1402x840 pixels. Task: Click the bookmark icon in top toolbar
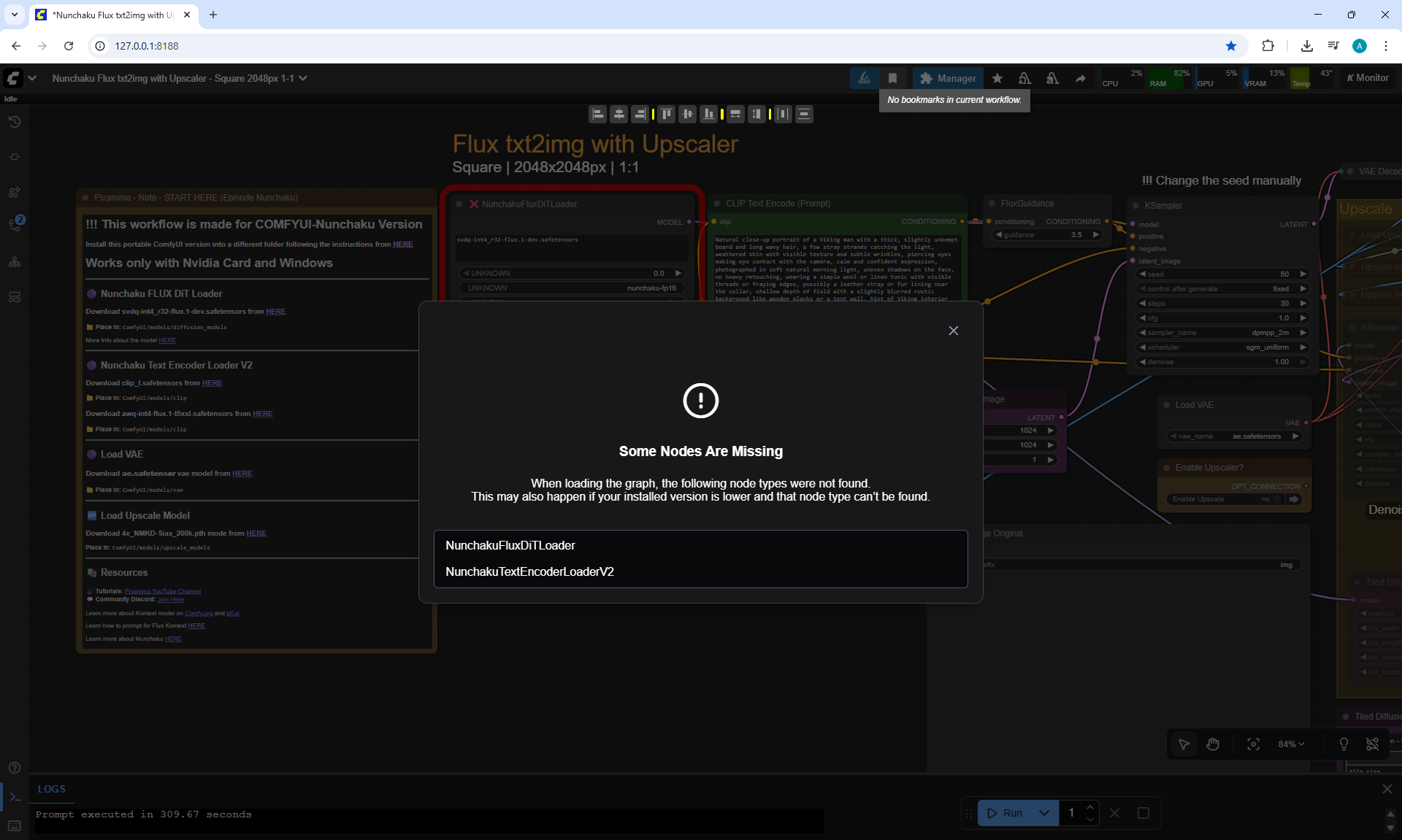(x=892, y=78)
